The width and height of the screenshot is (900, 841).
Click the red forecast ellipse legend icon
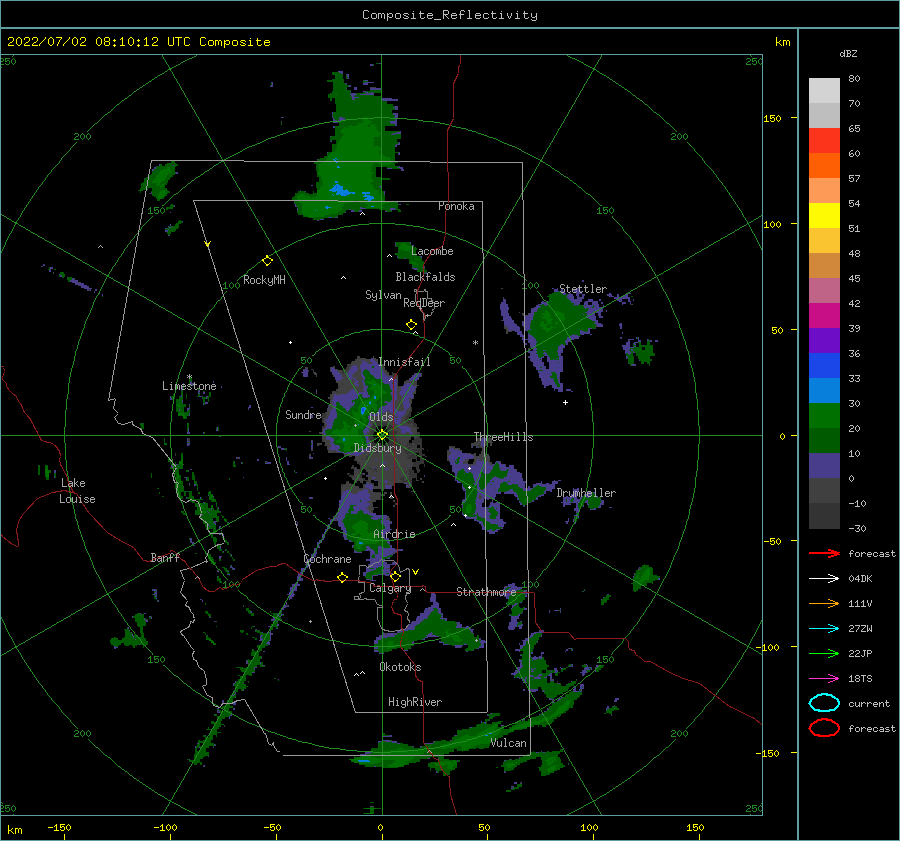pyautogui.click(x=824, y=728)
